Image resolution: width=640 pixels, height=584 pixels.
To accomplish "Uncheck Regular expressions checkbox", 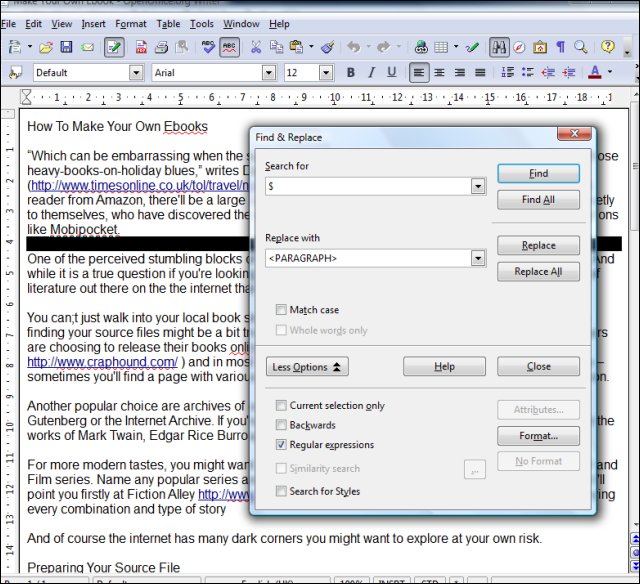I will (x=281, y=444).
